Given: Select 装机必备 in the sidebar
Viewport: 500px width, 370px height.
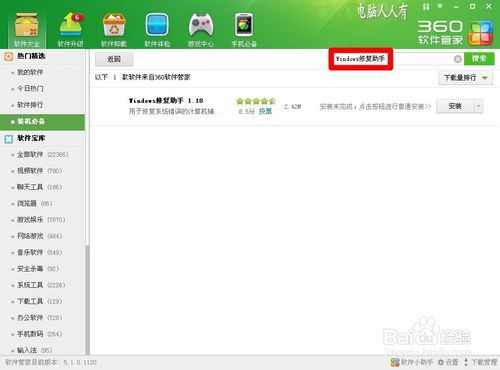Looking at the screenshot, I should pyautogui.click(x=42, y=122).
